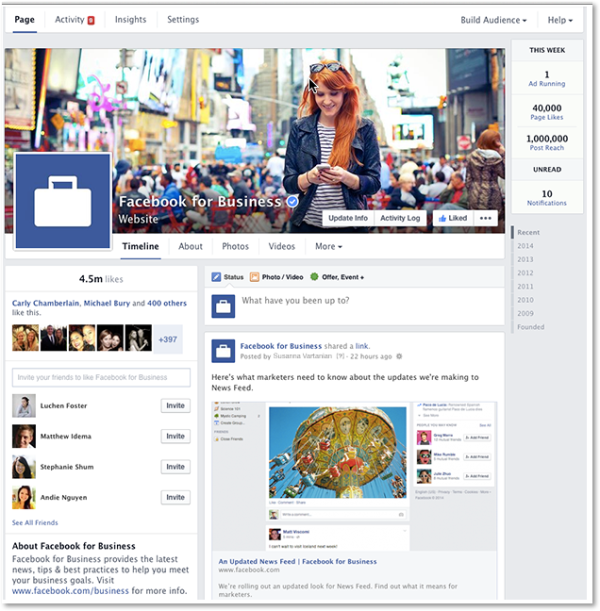Click the first friend photo thumbnail
Screen dimensions: 600x611
pos(25,338)
